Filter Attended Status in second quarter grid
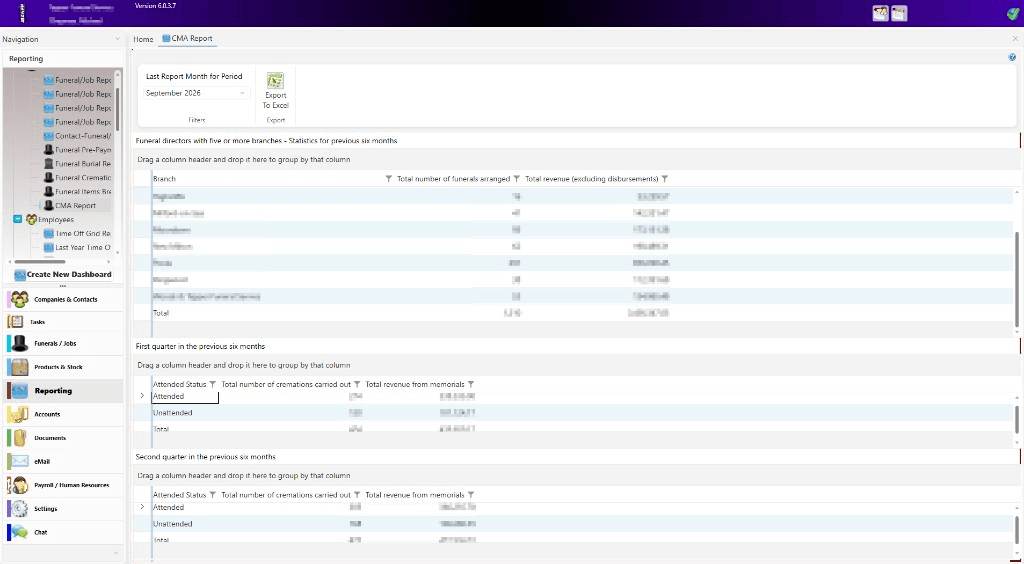Viewport: 1024px width, 564px height. coord(212,495)
